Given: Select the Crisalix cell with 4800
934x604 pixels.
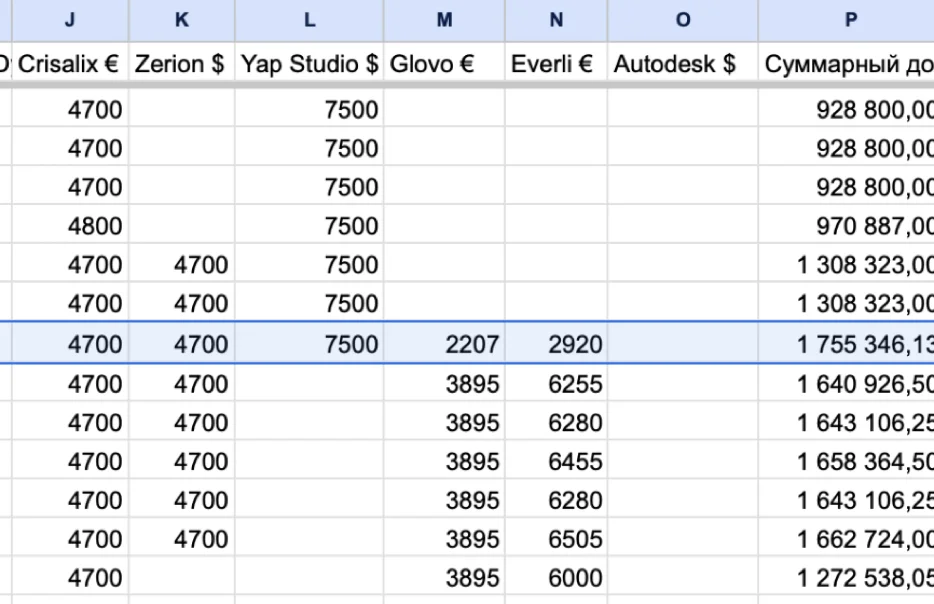Looking at the screenshot, I should coord(70,226).
